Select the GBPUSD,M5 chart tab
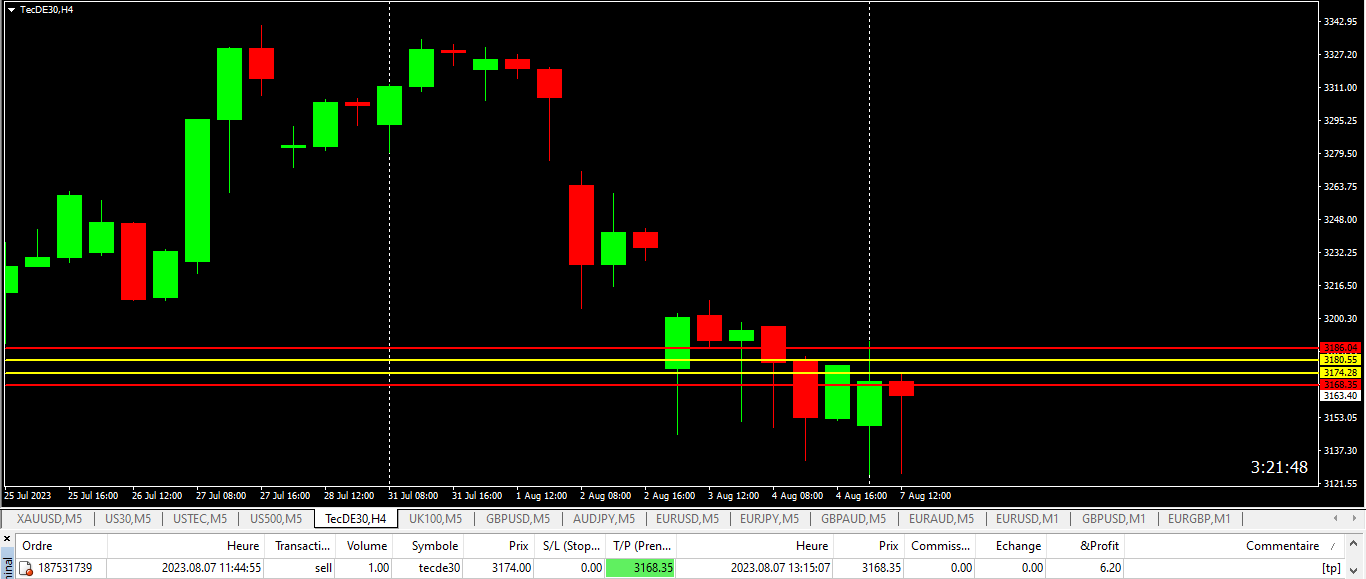Image resolution: width=1366 pixels, height=579 pixels. (517, 519)
